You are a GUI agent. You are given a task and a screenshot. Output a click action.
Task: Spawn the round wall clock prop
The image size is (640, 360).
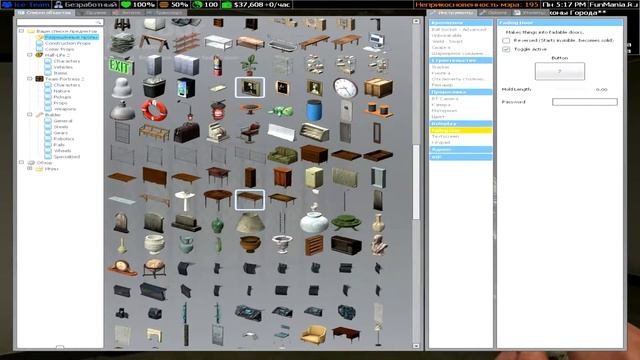click(345, 87)
